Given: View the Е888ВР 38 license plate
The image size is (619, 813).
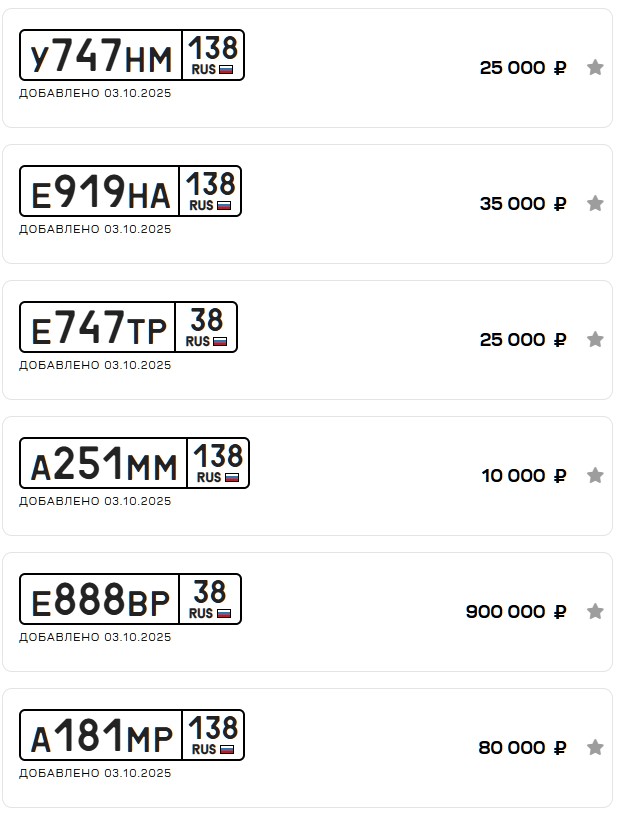Looking at the screenshot, I should point(130,599).
